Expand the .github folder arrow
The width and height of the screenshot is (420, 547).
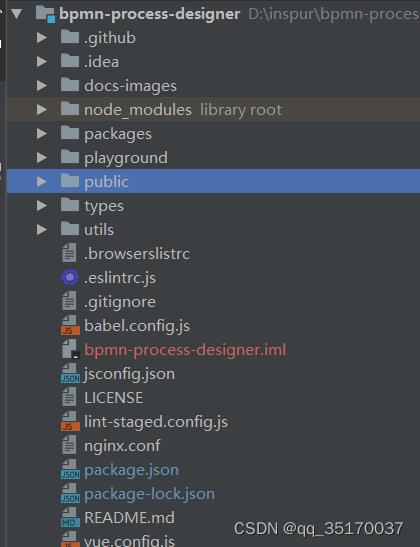coord(42,37)
